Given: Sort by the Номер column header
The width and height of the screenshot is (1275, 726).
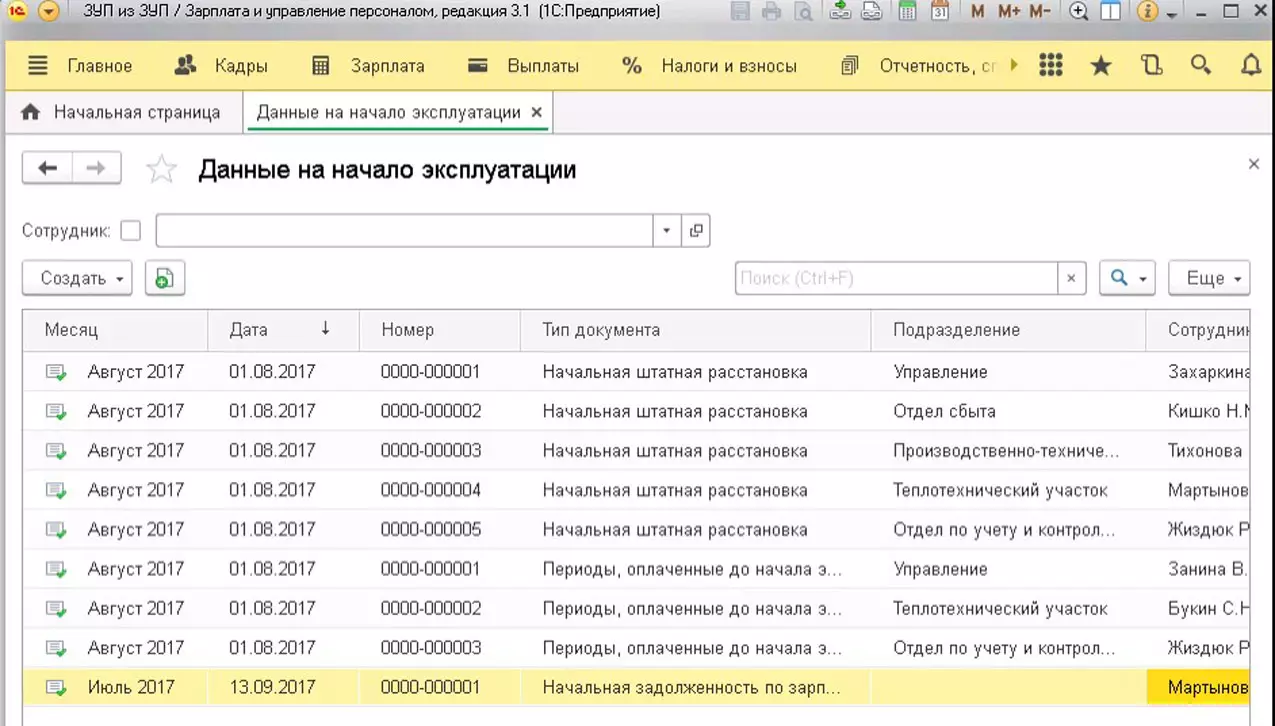Looking at the screenshot, I should pos(440,330).
